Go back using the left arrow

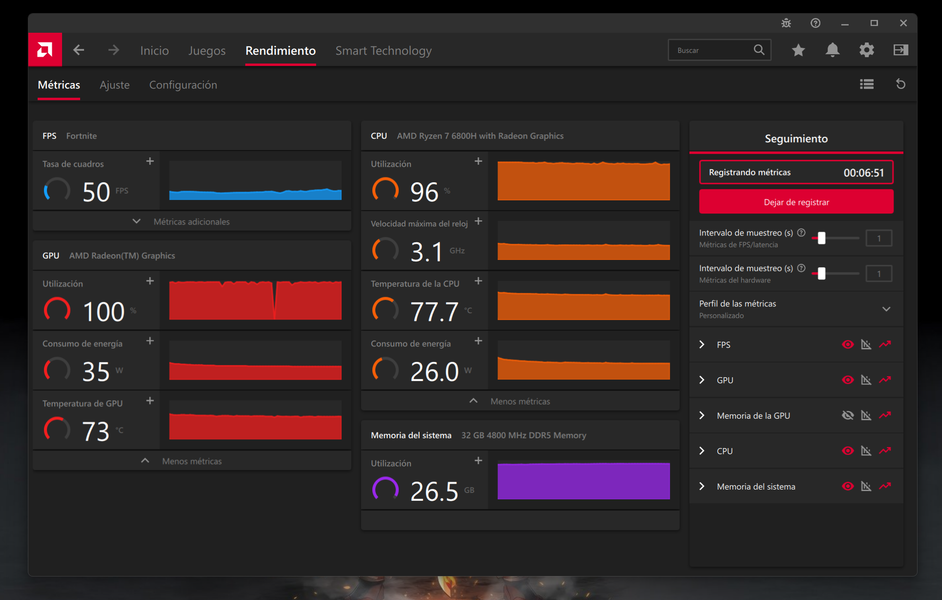[x=79, y=50]
